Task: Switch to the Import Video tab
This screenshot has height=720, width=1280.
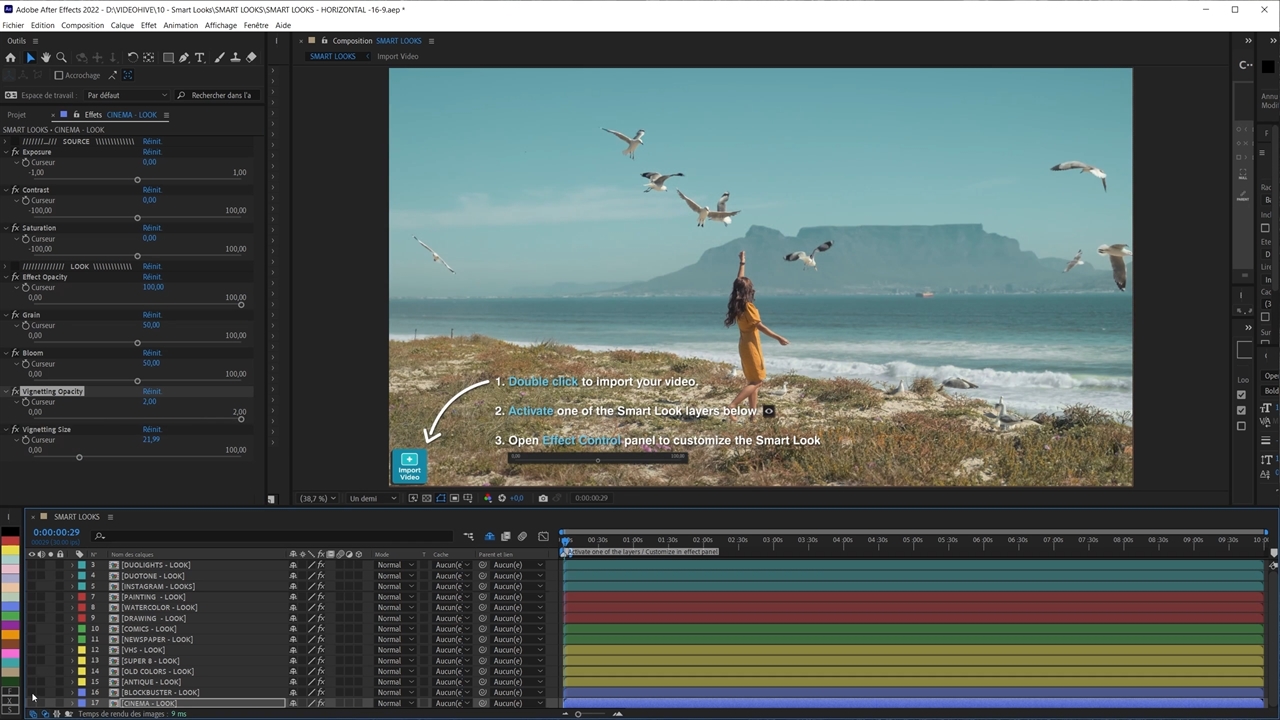Action: click(397, 56)
